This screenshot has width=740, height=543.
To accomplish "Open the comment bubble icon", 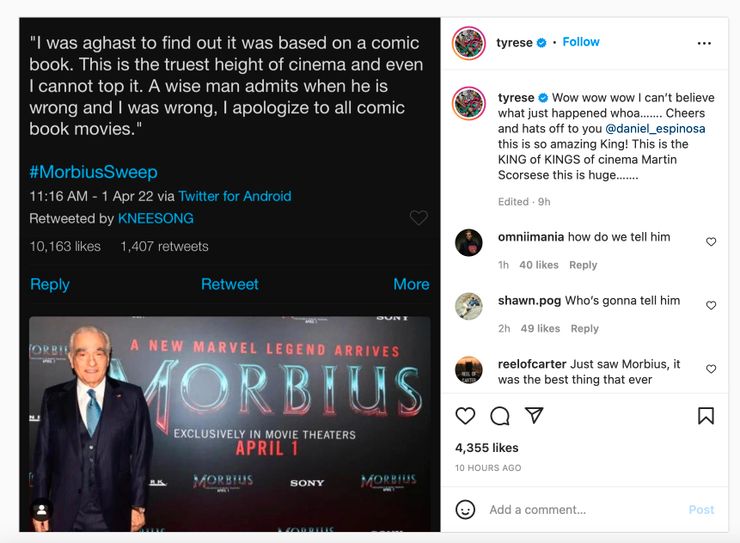I will pyautogui.click(x=500, y=416).
